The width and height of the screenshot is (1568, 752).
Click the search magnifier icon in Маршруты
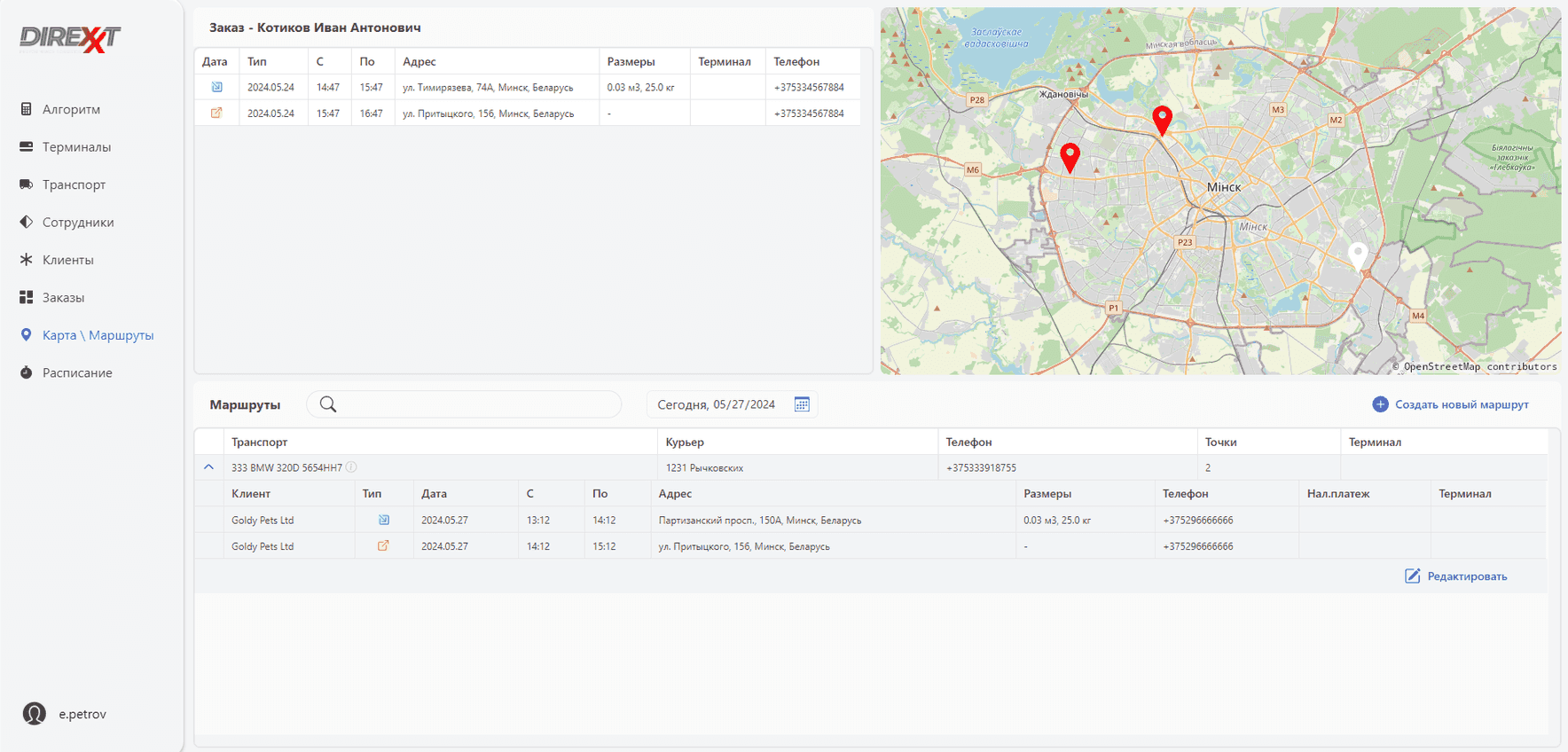328,404
